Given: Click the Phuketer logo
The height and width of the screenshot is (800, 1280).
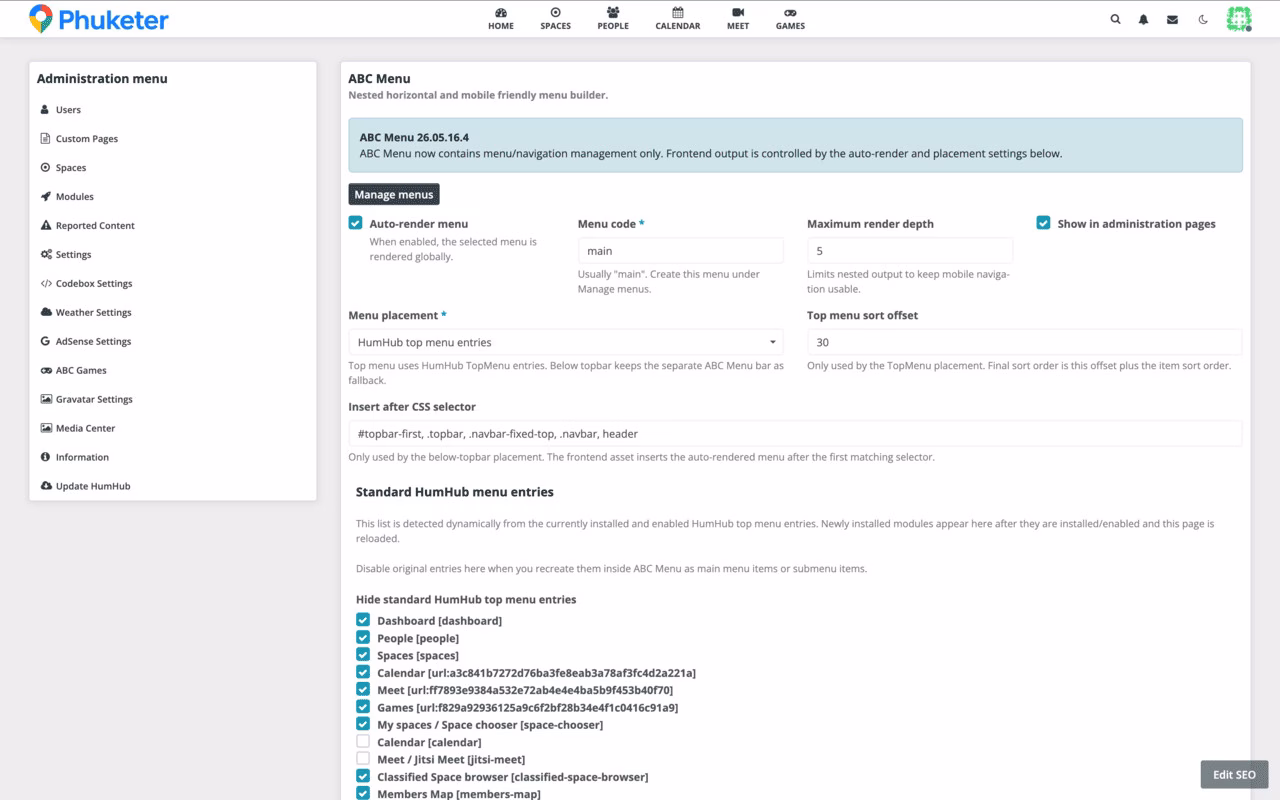Looking at the screenshot, I should pos(98,19).
